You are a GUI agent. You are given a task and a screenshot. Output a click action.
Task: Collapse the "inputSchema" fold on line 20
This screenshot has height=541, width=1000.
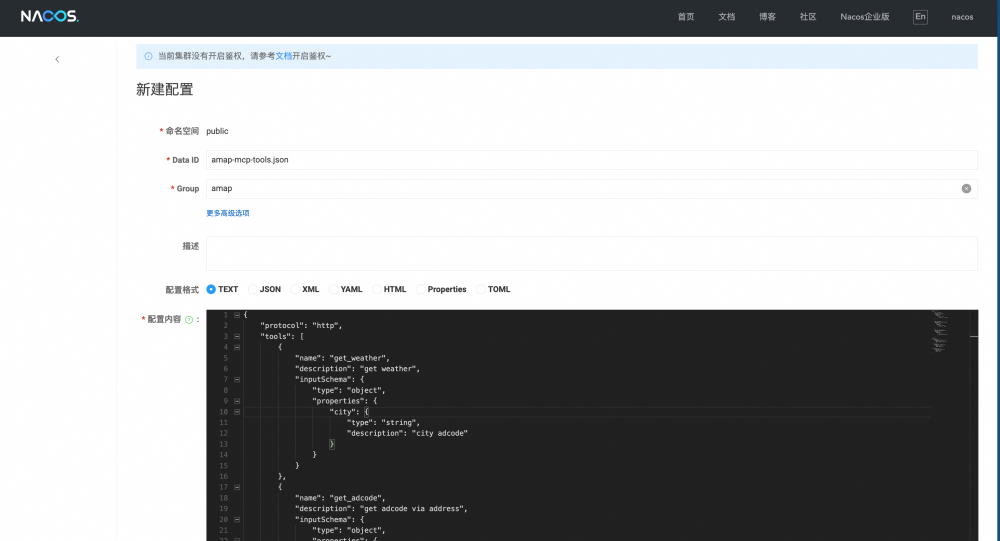[x=237, y=519]
